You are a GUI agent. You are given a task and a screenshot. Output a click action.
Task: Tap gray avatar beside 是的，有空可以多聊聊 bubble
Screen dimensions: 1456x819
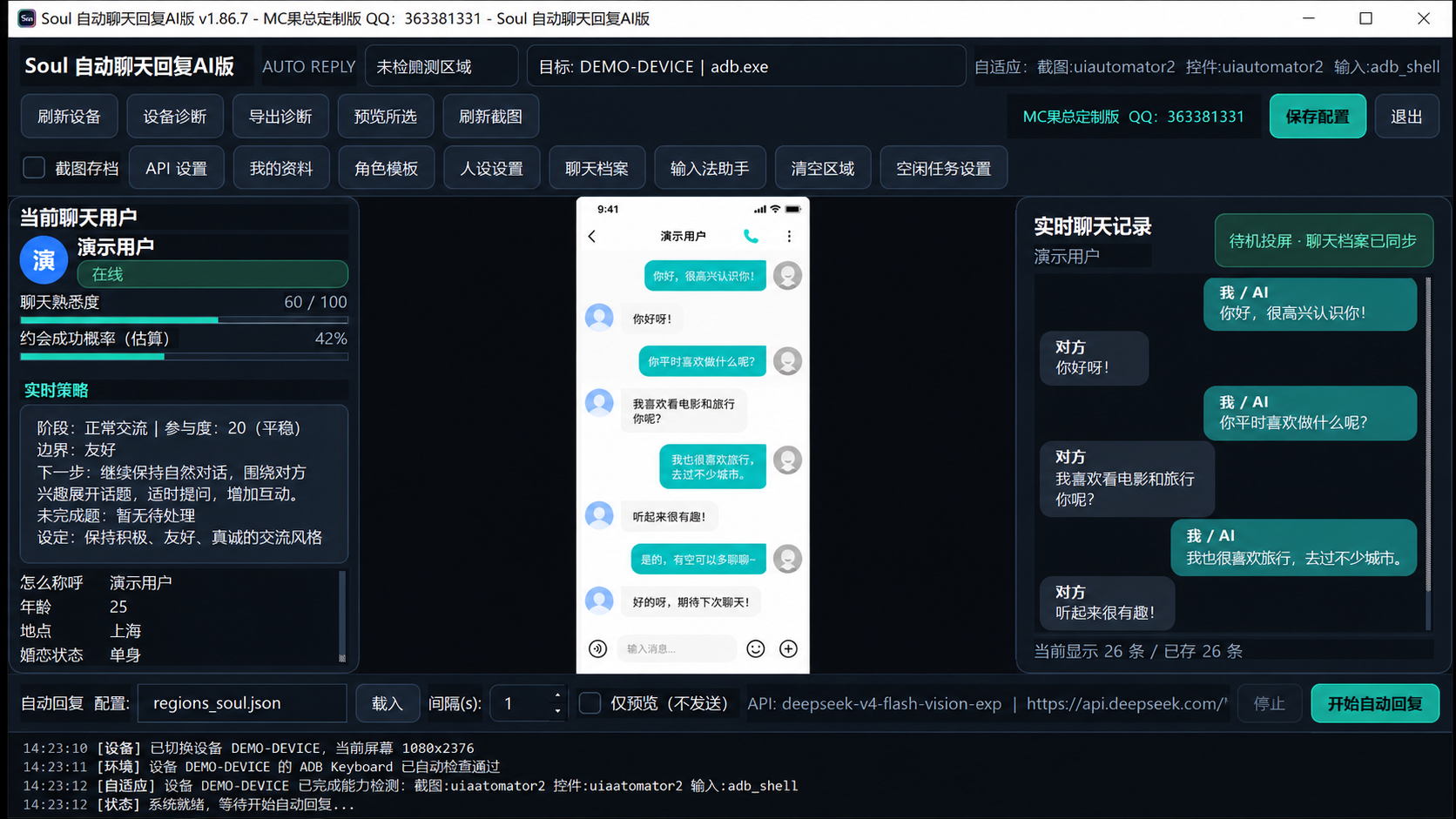point(787,558)
